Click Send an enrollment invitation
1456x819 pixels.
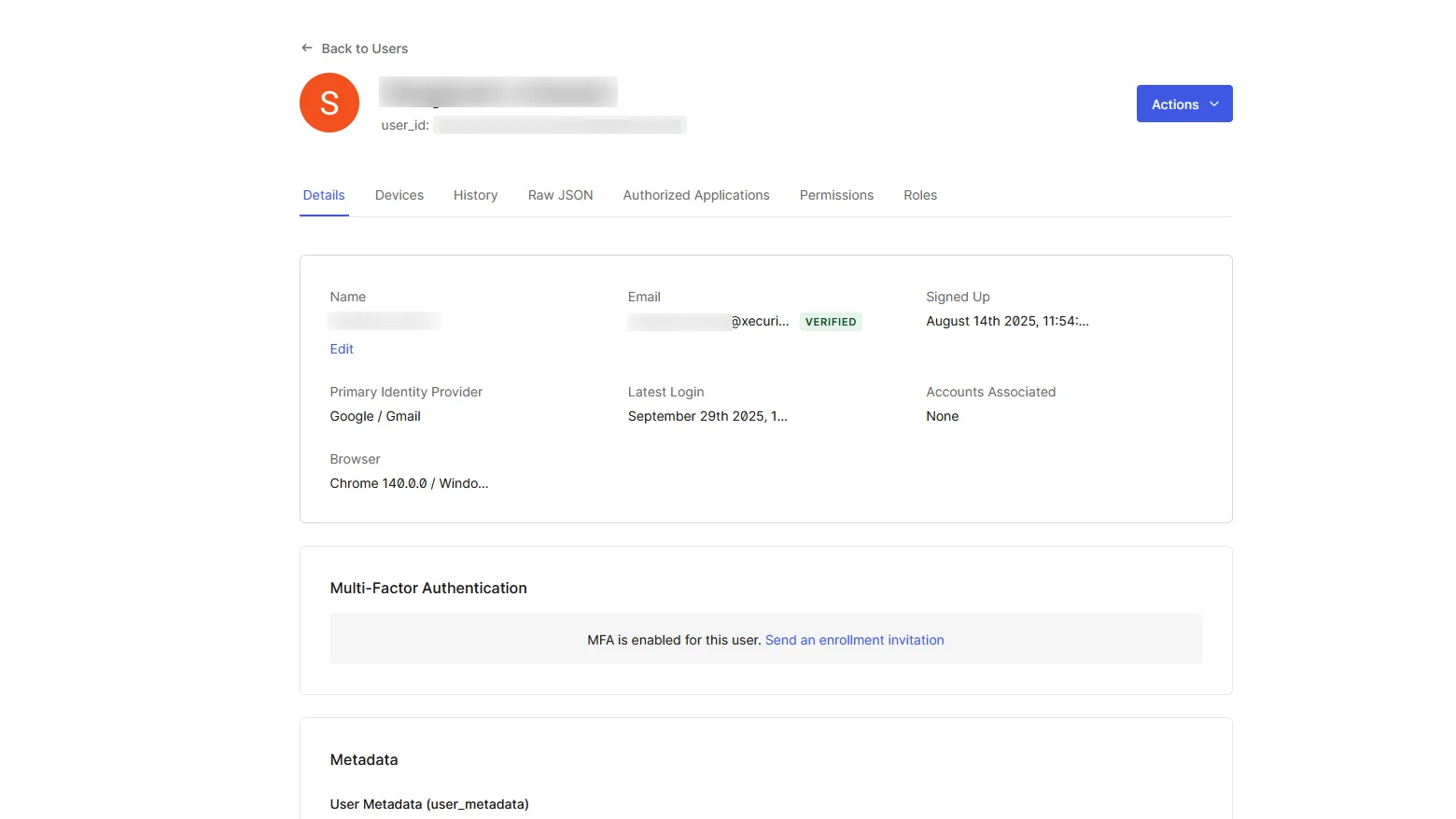854,640
